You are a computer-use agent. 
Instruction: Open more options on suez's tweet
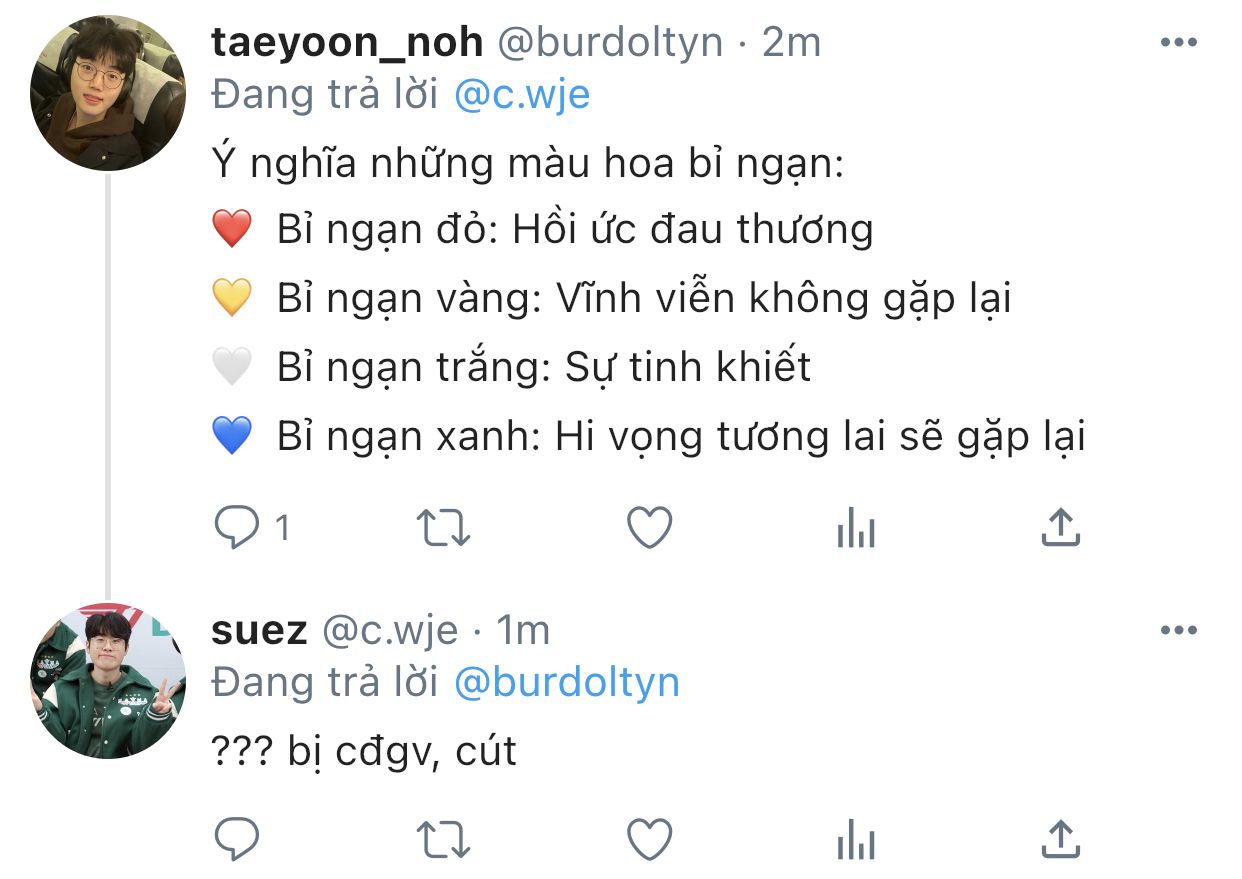tap(1178, 631)
